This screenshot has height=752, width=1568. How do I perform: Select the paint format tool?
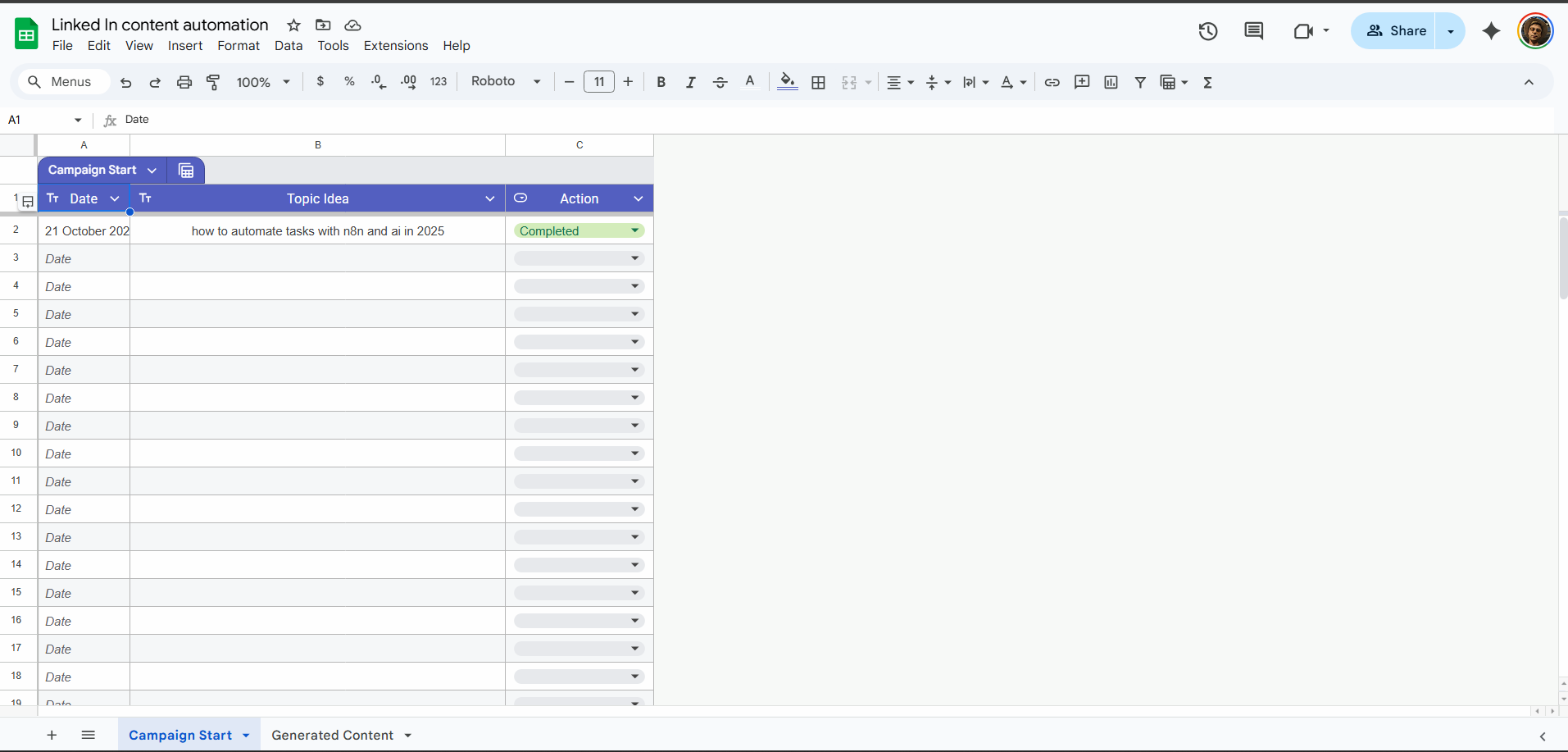point(213,82)
